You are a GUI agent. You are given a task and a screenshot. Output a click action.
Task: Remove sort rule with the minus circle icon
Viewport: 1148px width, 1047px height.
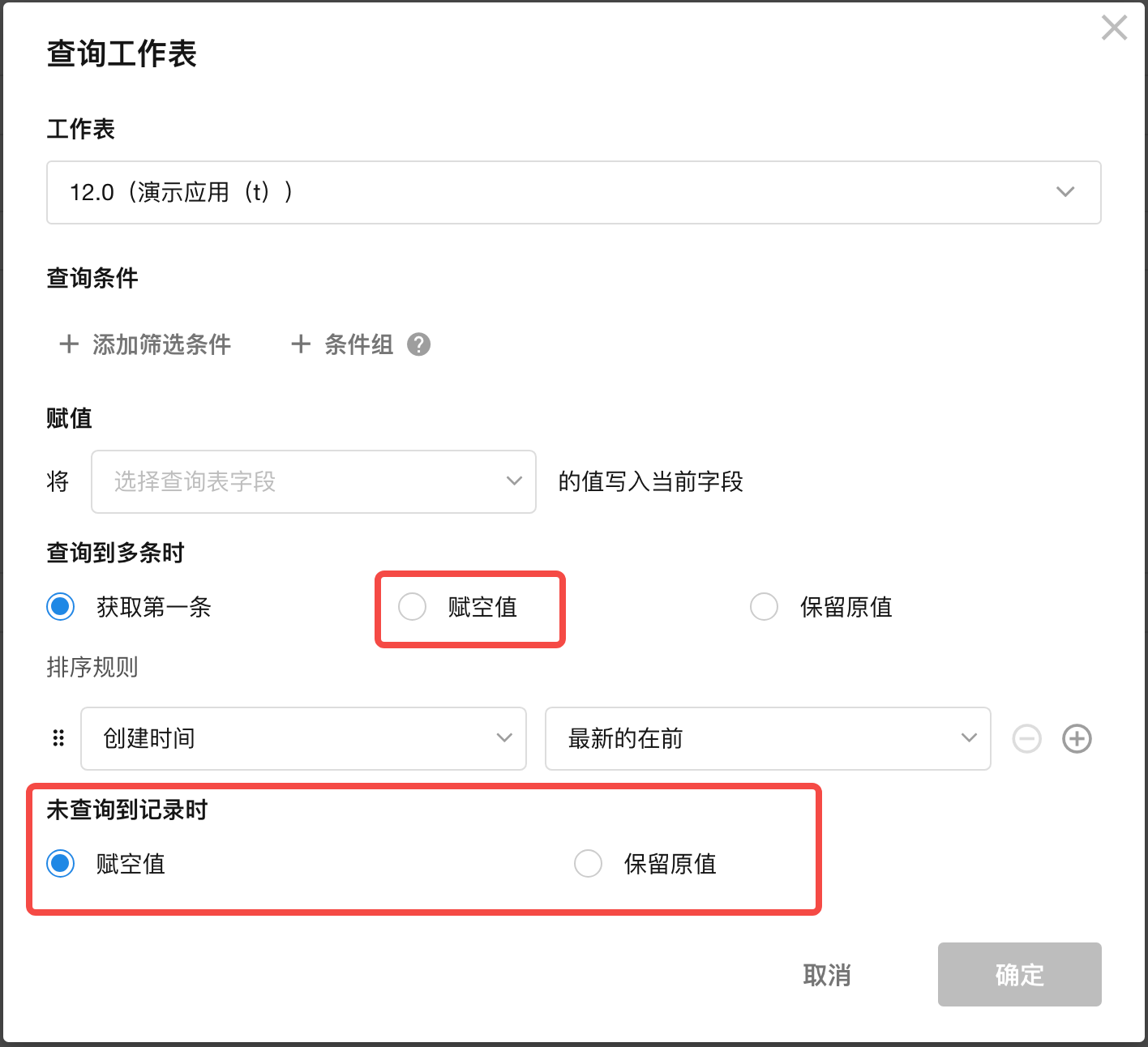point(1026,738)
